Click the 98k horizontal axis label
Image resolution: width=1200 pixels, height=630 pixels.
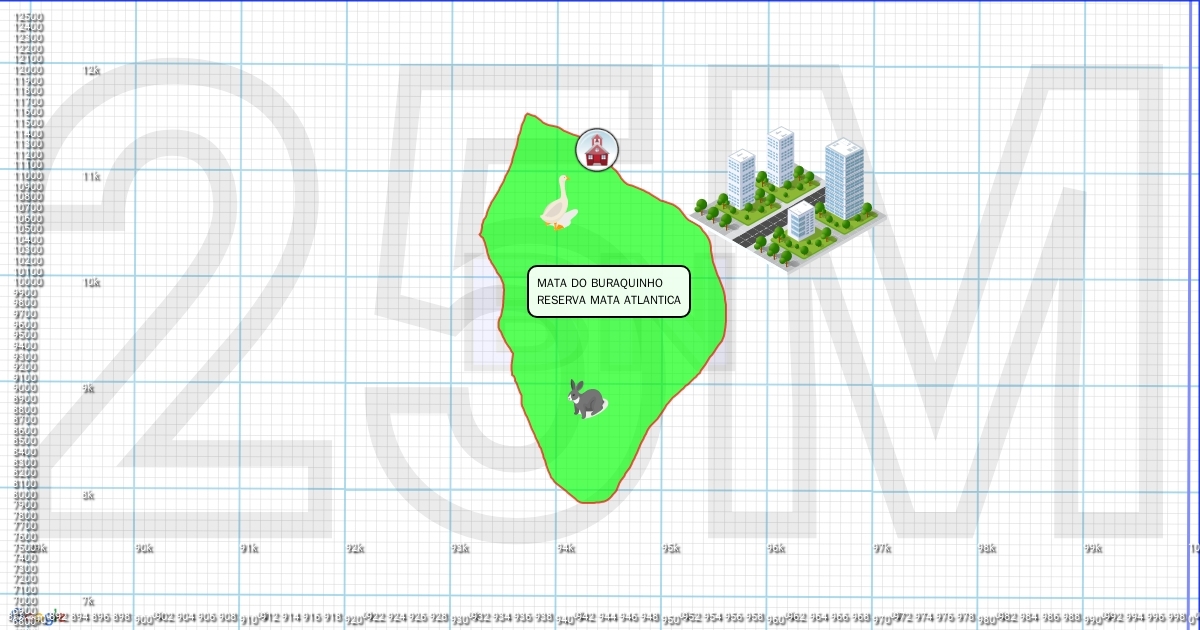[x=987, y=548]
